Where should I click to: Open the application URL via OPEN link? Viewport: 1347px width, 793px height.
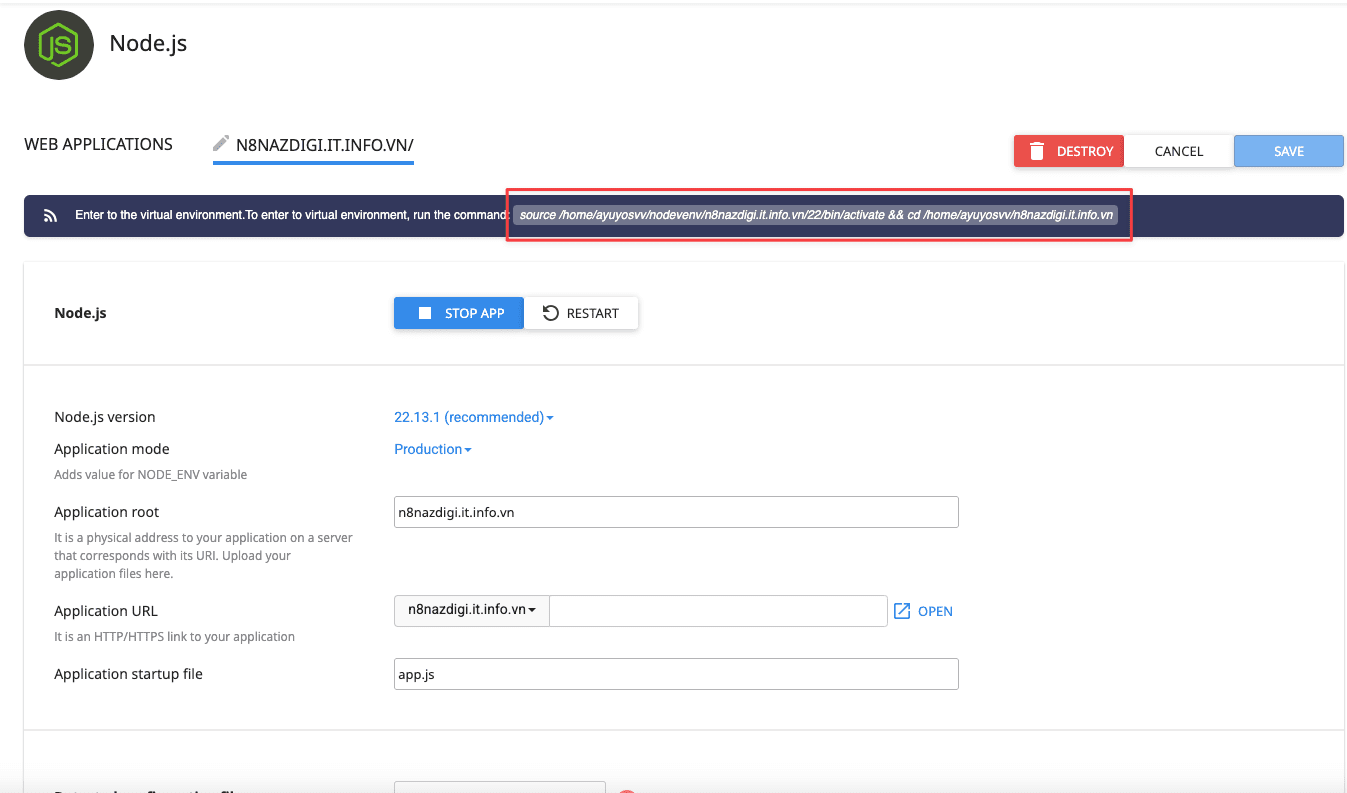click(935, 610)
